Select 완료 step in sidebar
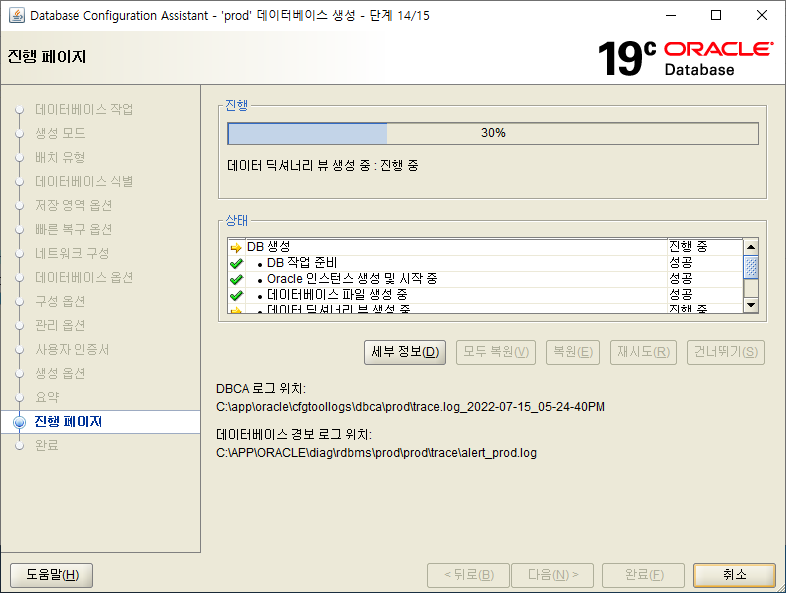This screenshot has width=786, height=593. 47,446
